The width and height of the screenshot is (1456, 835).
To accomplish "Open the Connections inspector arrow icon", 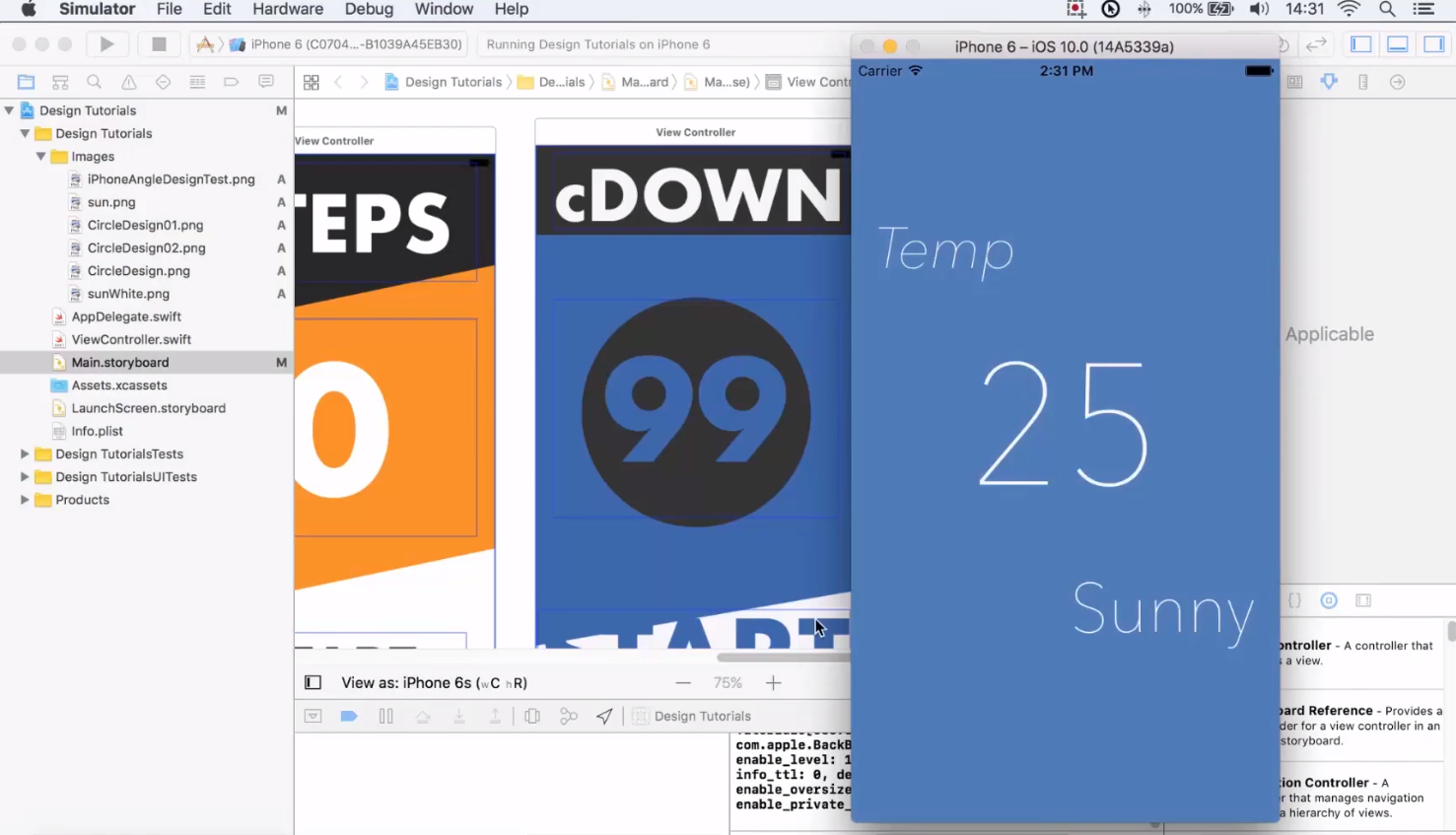I will [x=1398, y=82].
